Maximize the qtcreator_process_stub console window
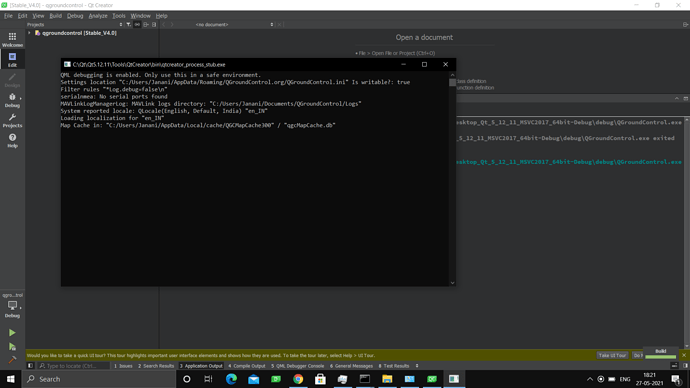690x388 pixels. click(424, 64)
